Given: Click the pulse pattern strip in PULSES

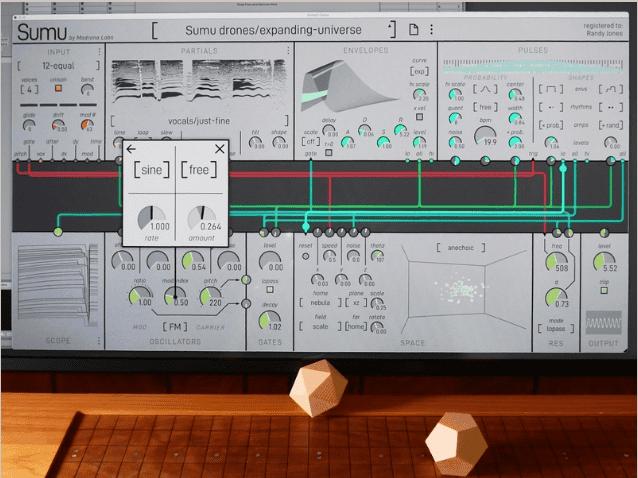Looking at the screenshot, I should [x=533, y=65].
